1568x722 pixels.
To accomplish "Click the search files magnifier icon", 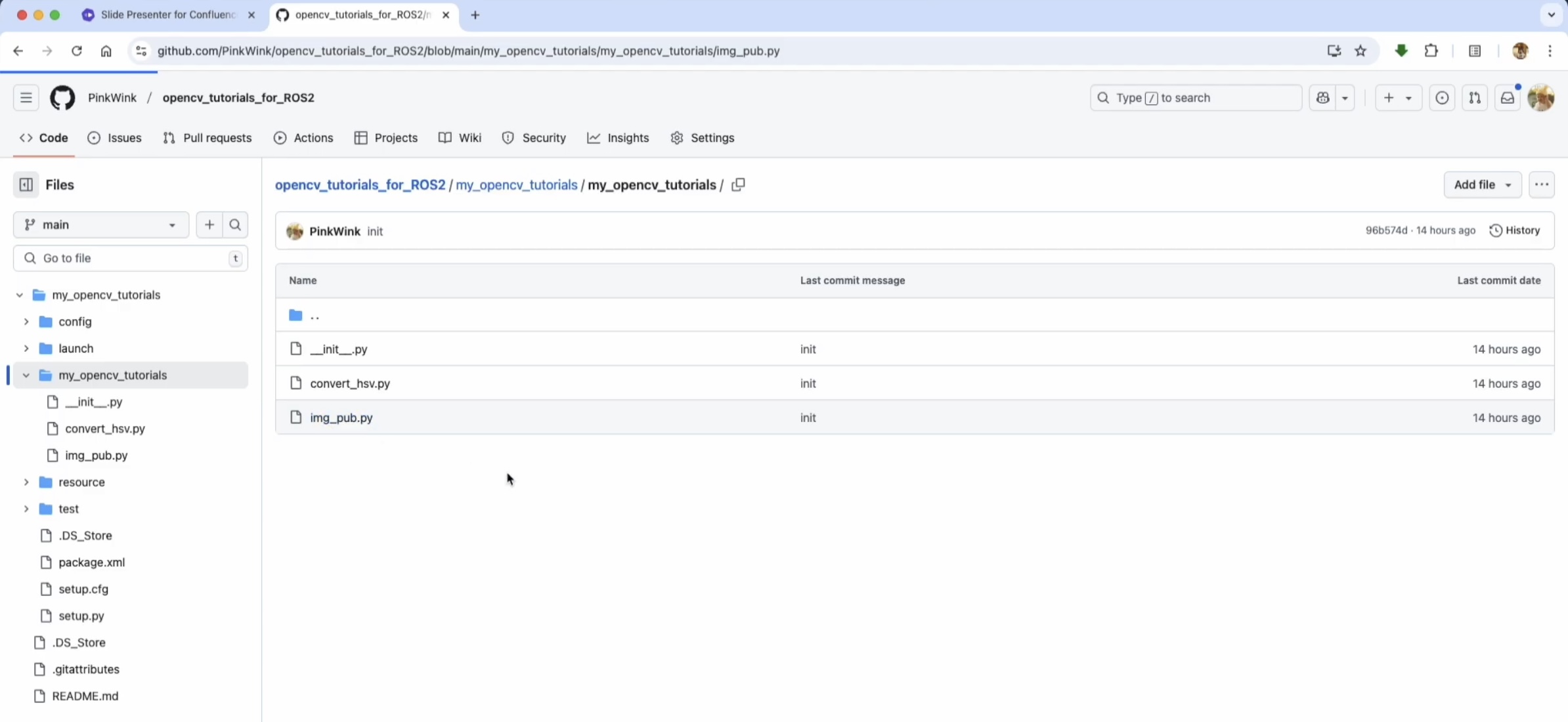I will [x=235, y=225].
